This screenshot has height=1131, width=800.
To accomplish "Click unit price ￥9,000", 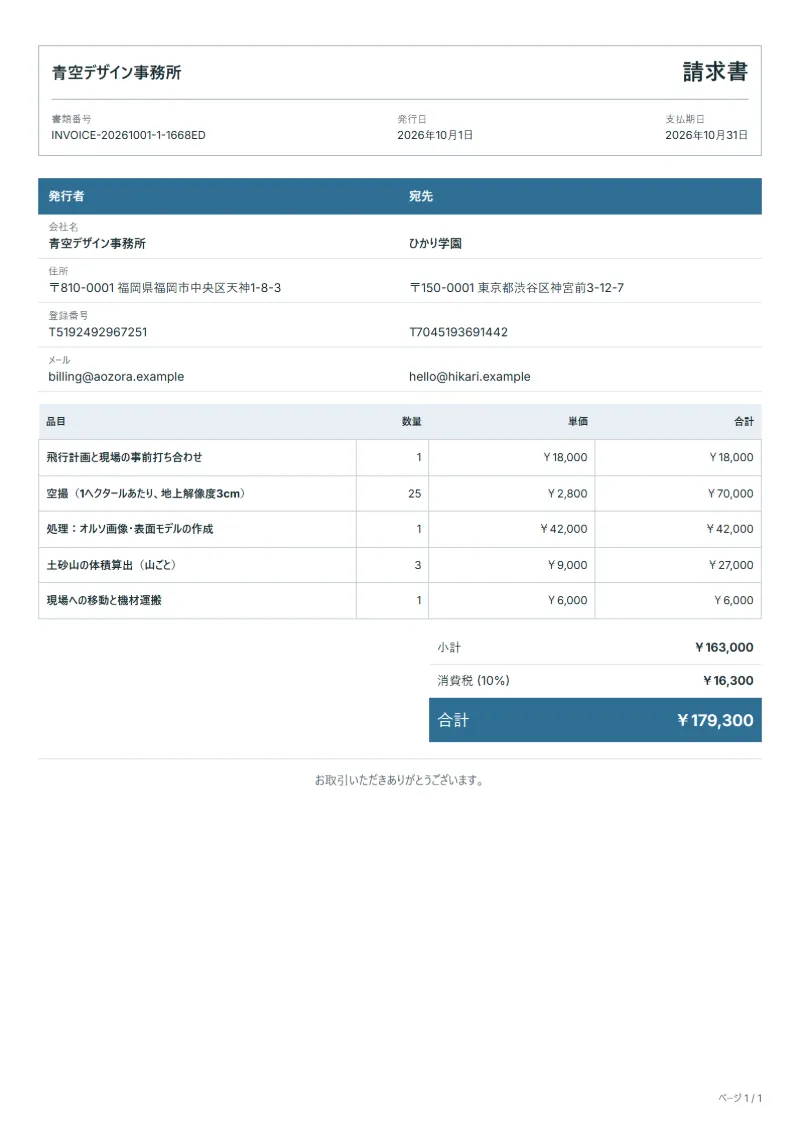I will point(567,565).
